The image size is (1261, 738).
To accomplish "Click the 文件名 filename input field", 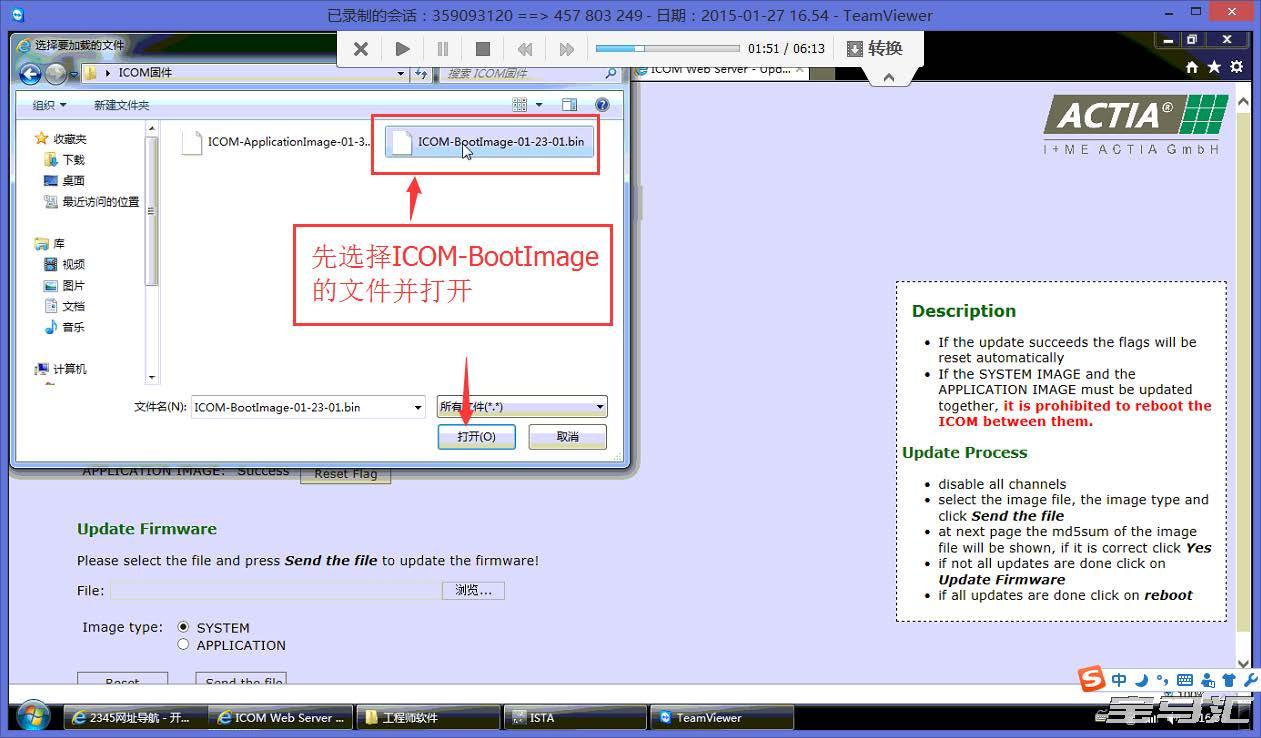I will 301,407.
